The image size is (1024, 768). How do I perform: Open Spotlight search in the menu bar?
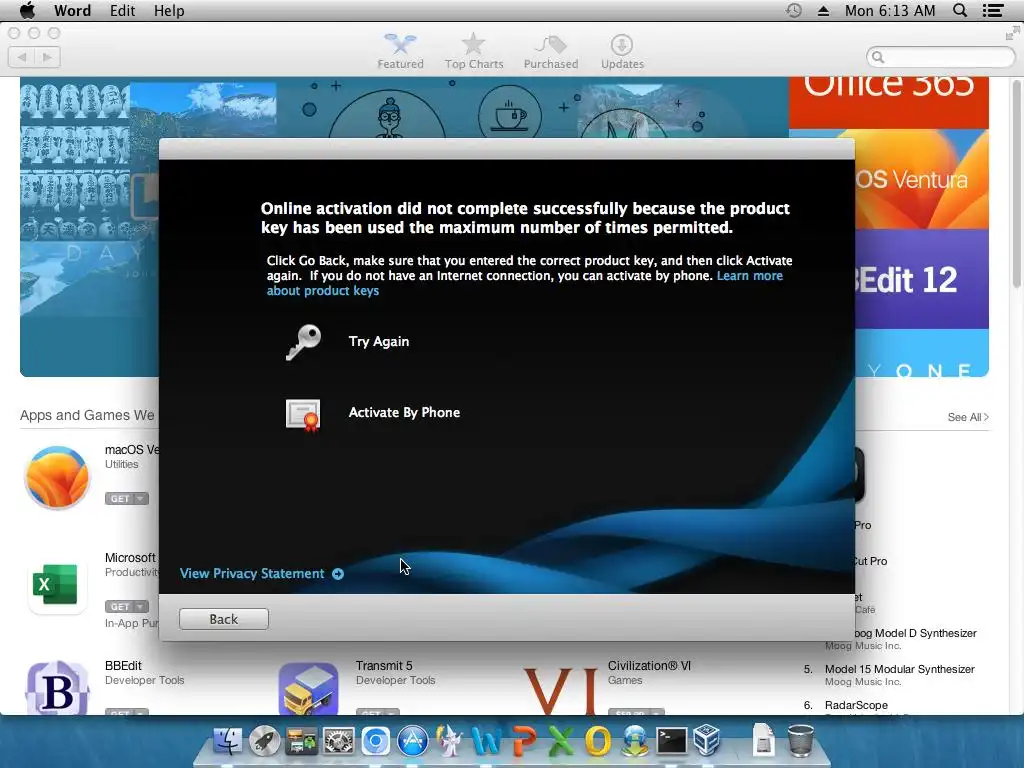(960, 10)
